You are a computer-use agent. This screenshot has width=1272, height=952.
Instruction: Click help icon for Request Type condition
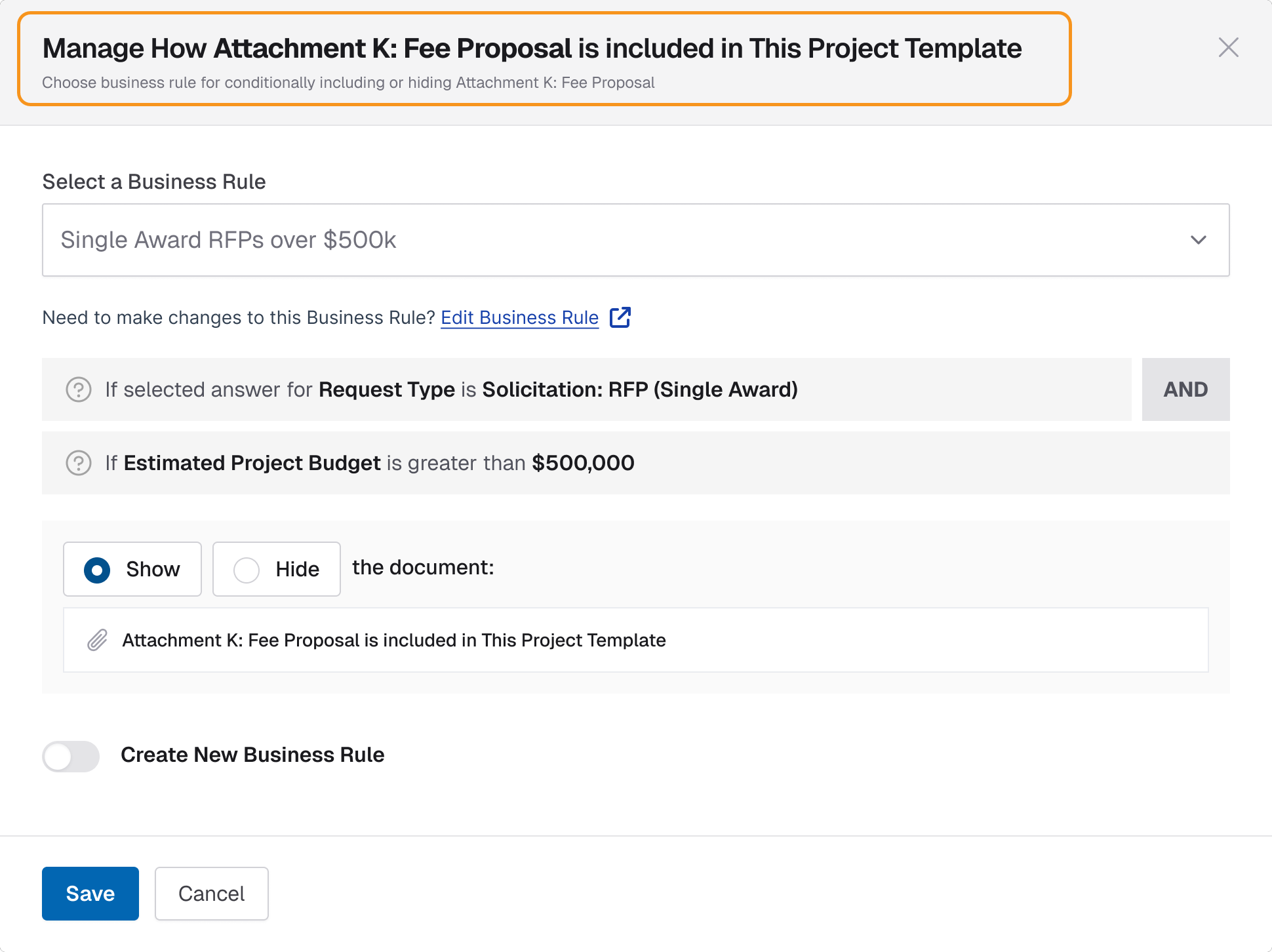tap(79, 389)
